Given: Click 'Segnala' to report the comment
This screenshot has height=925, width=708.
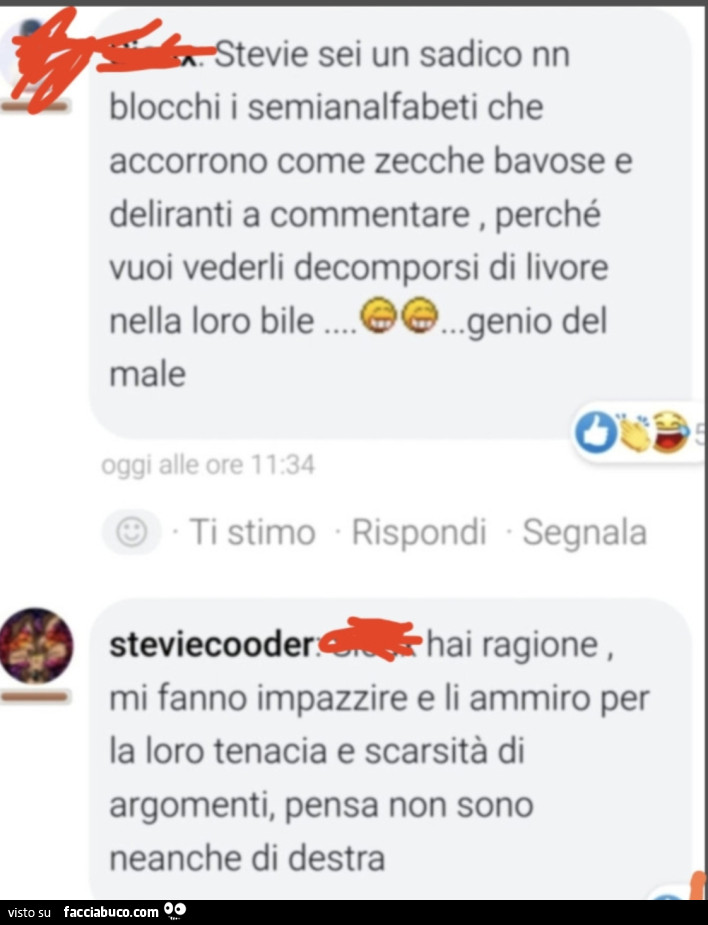Looking at the screenshot, I should [x=585, y=533].
